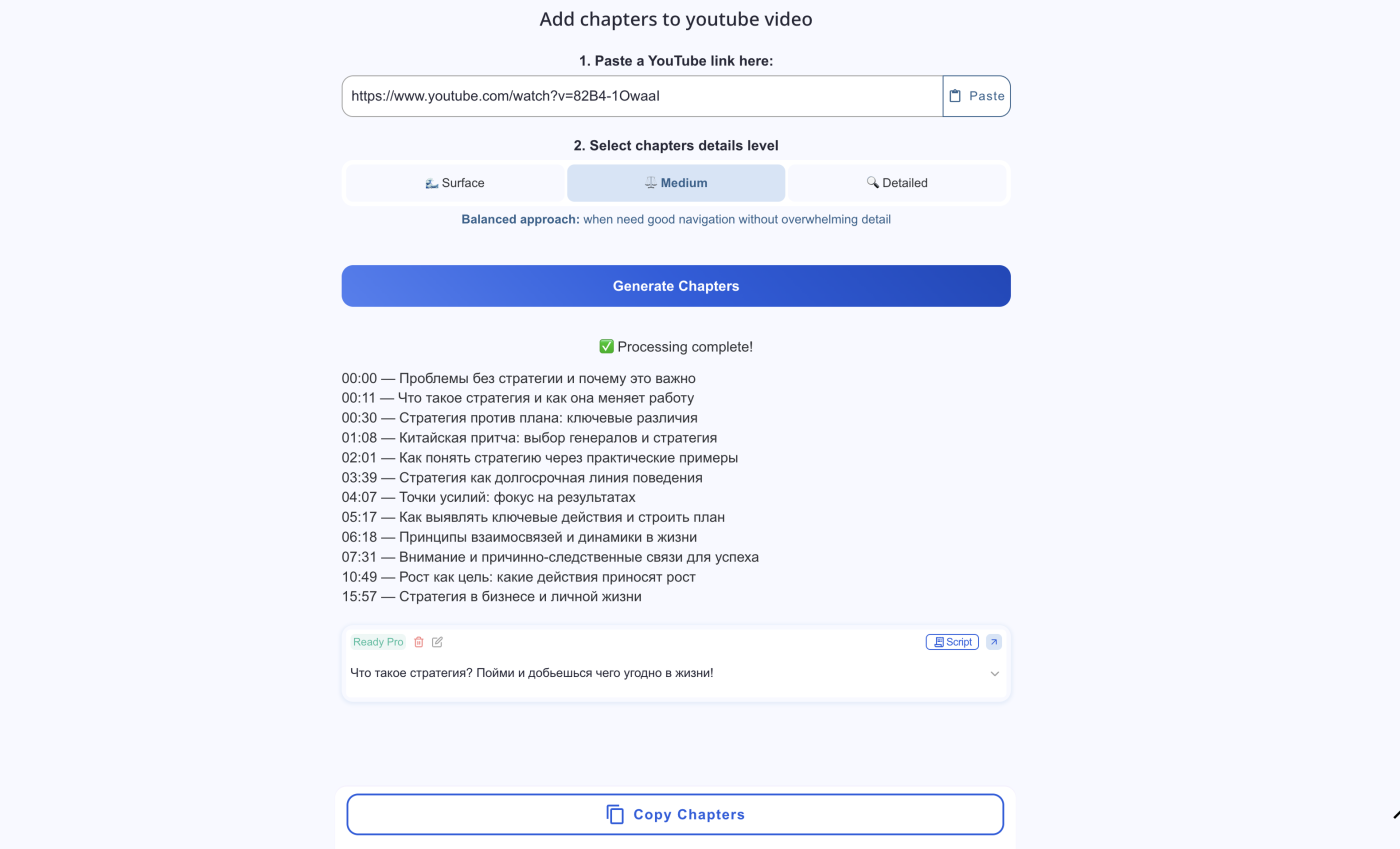1400x849 pixels.
Task: Click the 15:57 chapter line
Action: point(491,596)
